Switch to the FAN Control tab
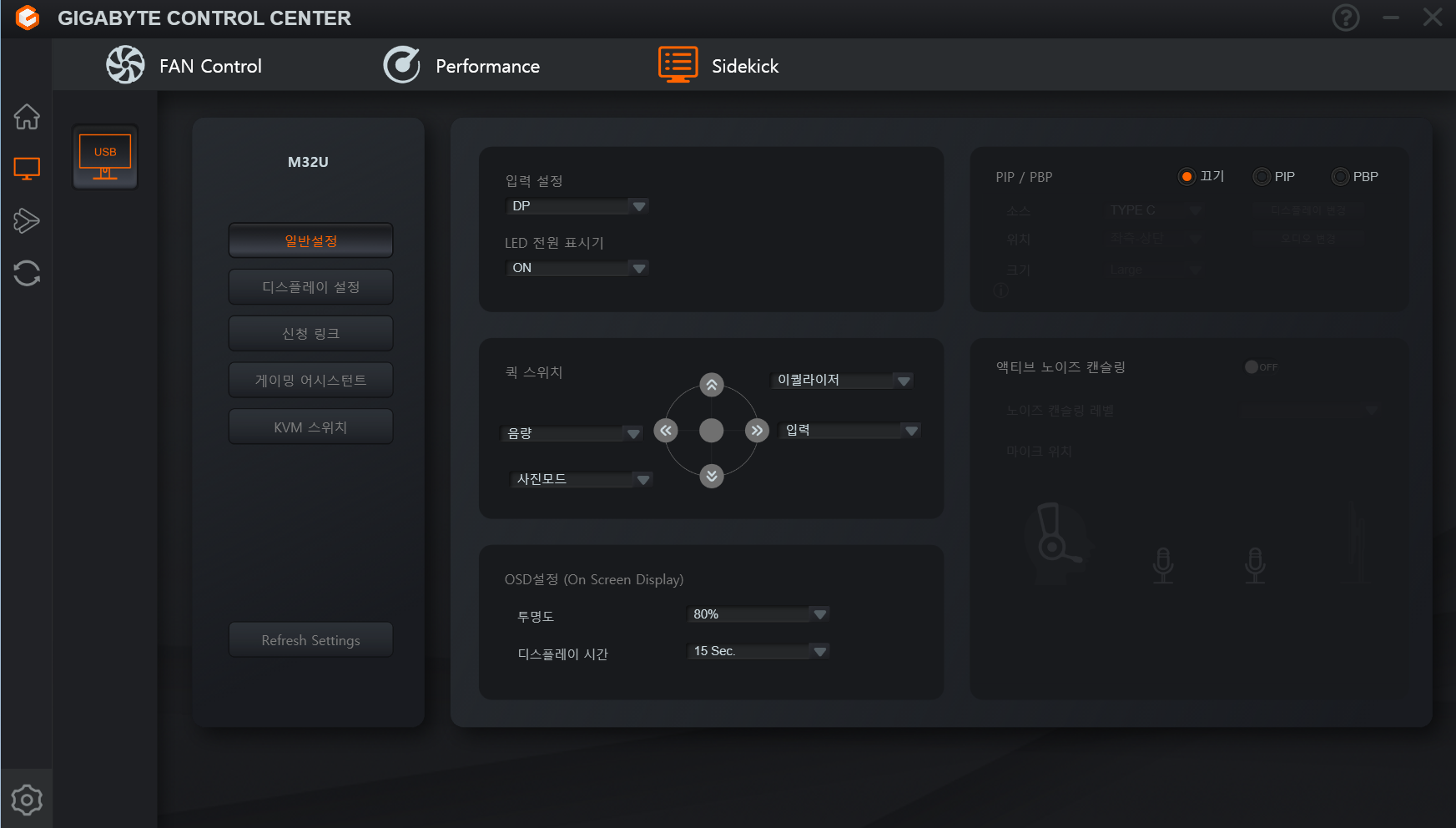The width and height of the screenshot is (1456, 828). tap(184, 65)
